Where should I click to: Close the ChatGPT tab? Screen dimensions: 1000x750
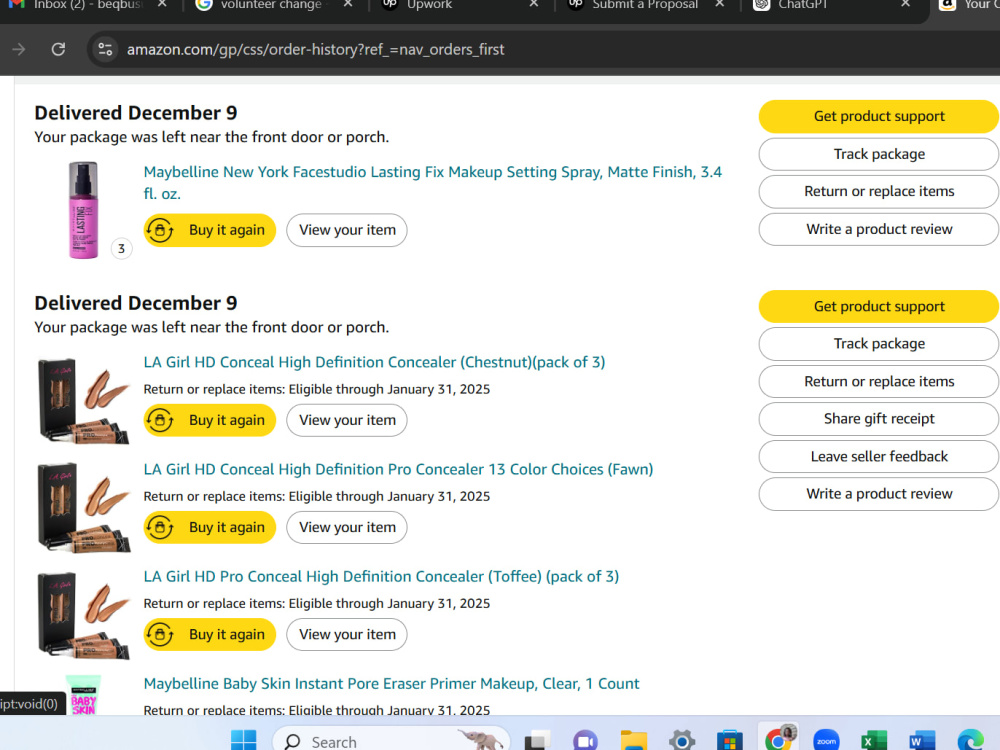pyautogui.click(x=906, y=4)
